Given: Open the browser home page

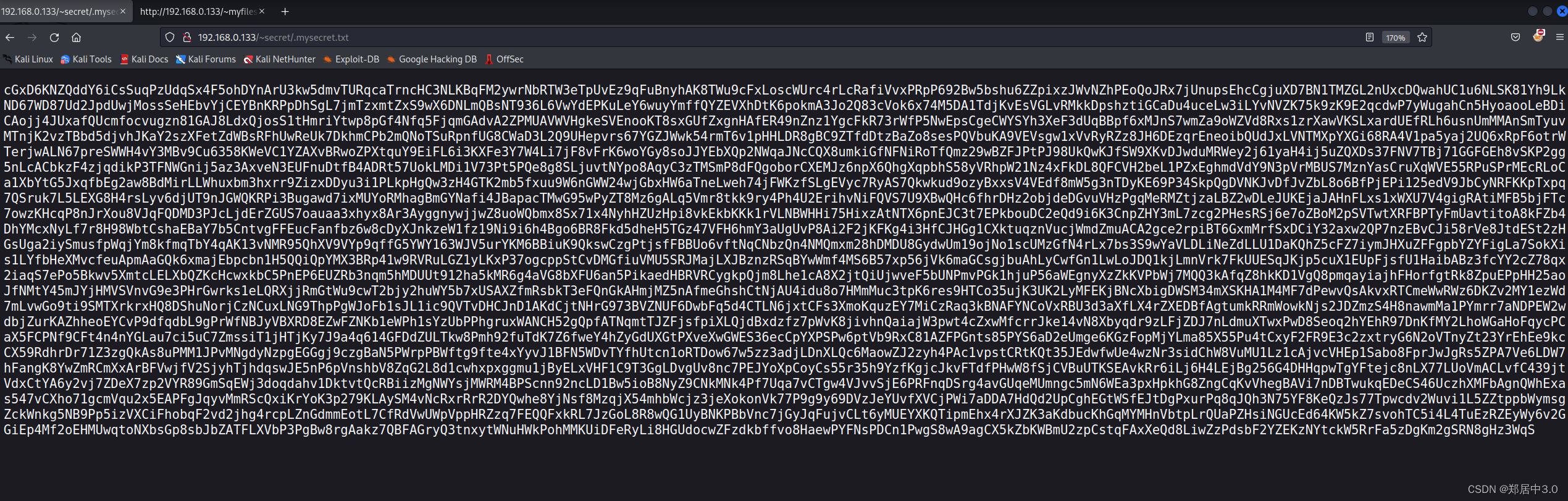Looking at the screenshot, I should coord(76,38).
